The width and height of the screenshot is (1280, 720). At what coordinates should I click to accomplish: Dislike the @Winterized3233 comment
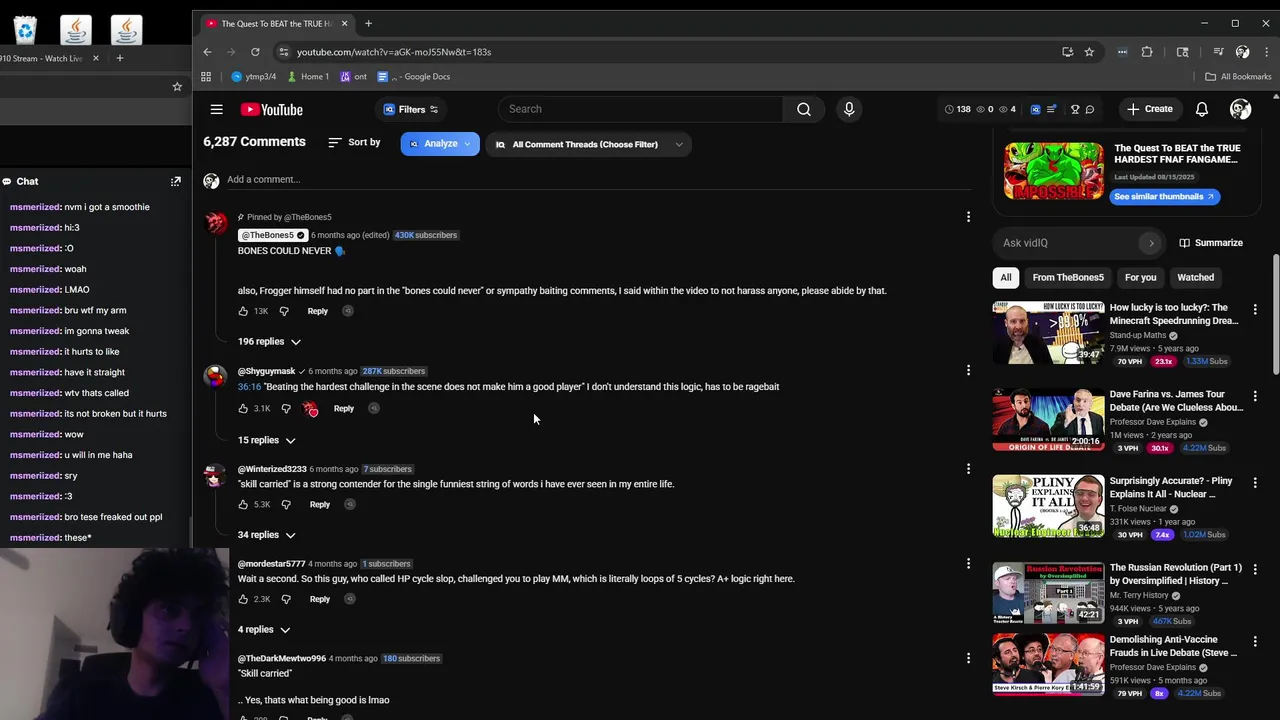(286, 504)
